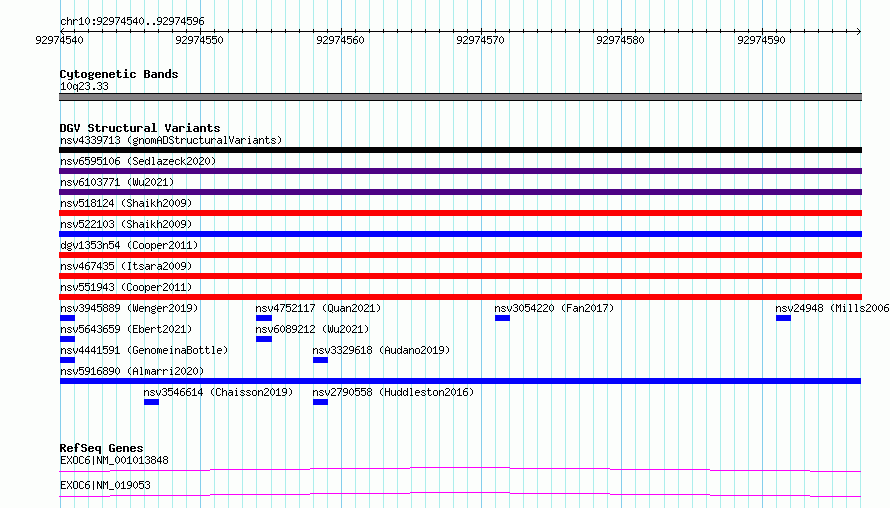
Task: Click the ruler position 92974580 label
Action: click(620, 40)
